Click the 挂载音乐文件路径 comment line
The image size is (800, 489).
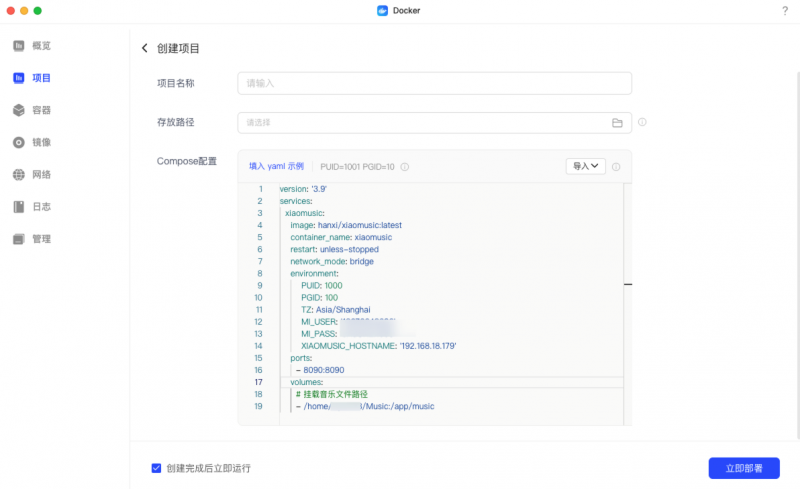pos(332,394)
